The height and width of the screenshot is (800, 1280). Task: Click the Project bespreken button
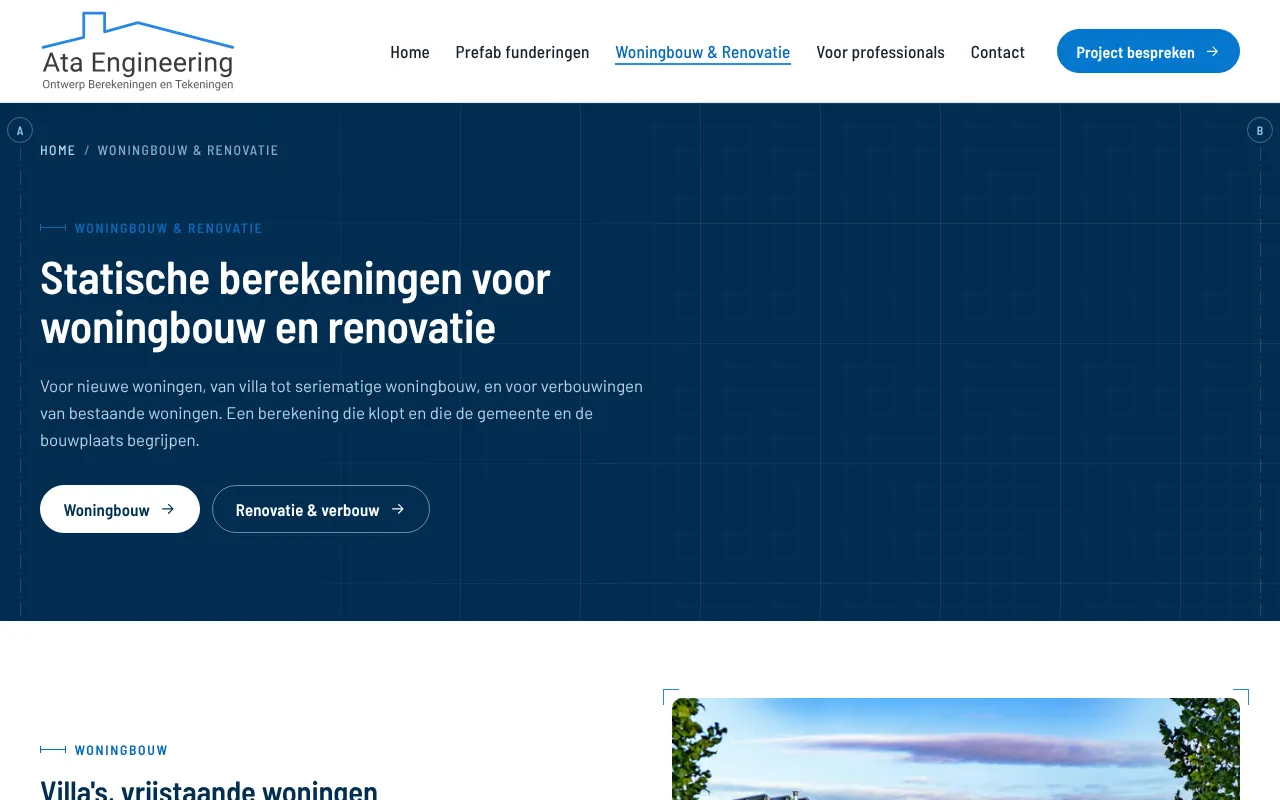(1148, 51)
